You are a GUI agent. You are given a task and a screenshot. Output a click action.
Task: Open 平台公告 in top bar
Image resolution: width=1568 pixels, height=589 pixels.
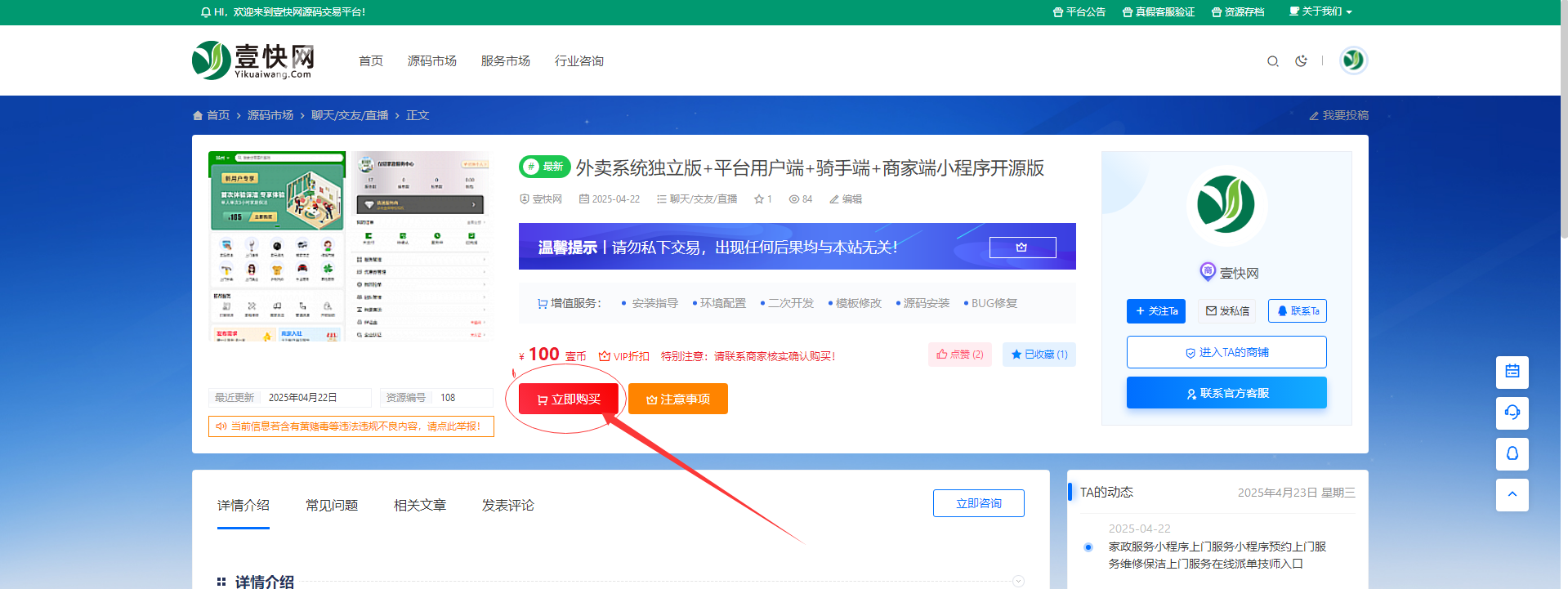pyautogui.click(x=1079, y=12)
